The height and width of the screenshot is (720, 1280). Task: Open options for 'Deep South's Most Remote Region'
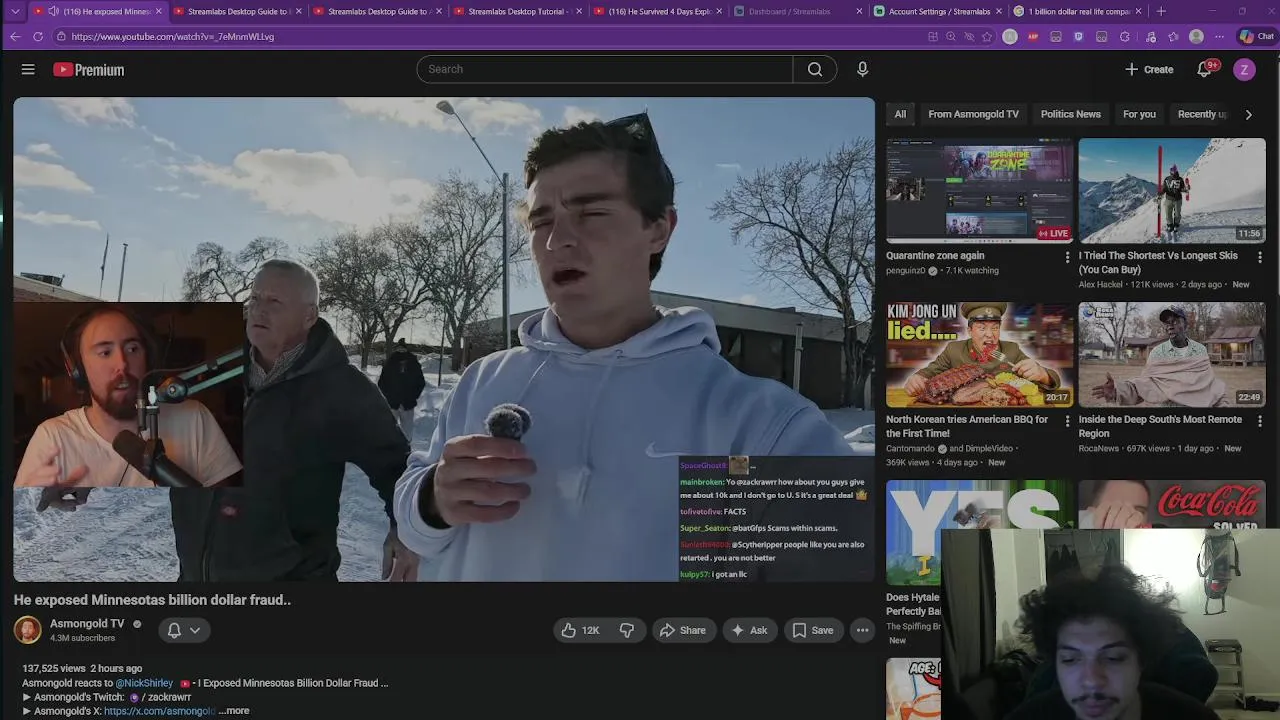[1259, 421]
